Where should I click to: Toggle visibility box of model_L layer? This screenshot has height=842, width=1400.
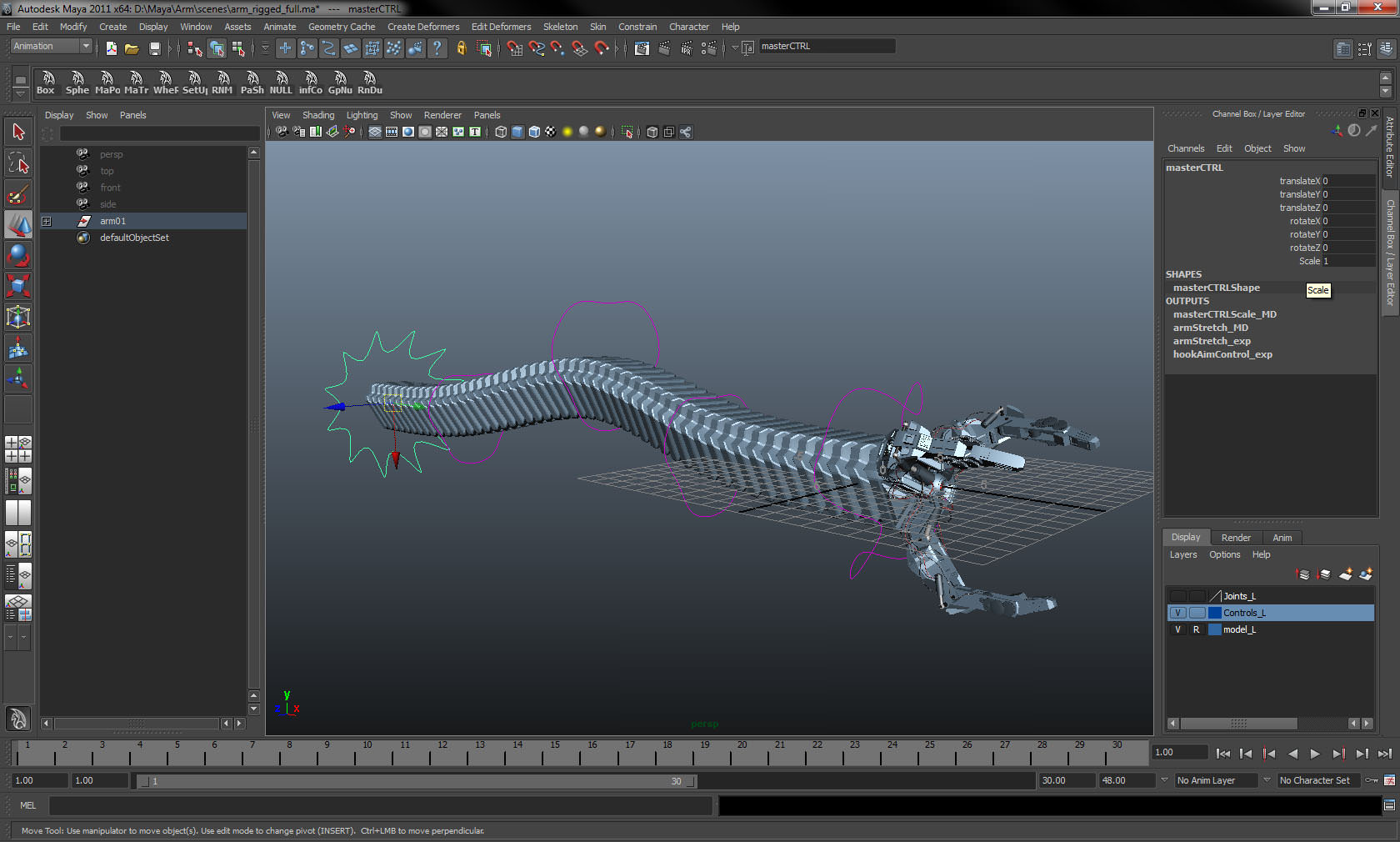pos(1177,629)
